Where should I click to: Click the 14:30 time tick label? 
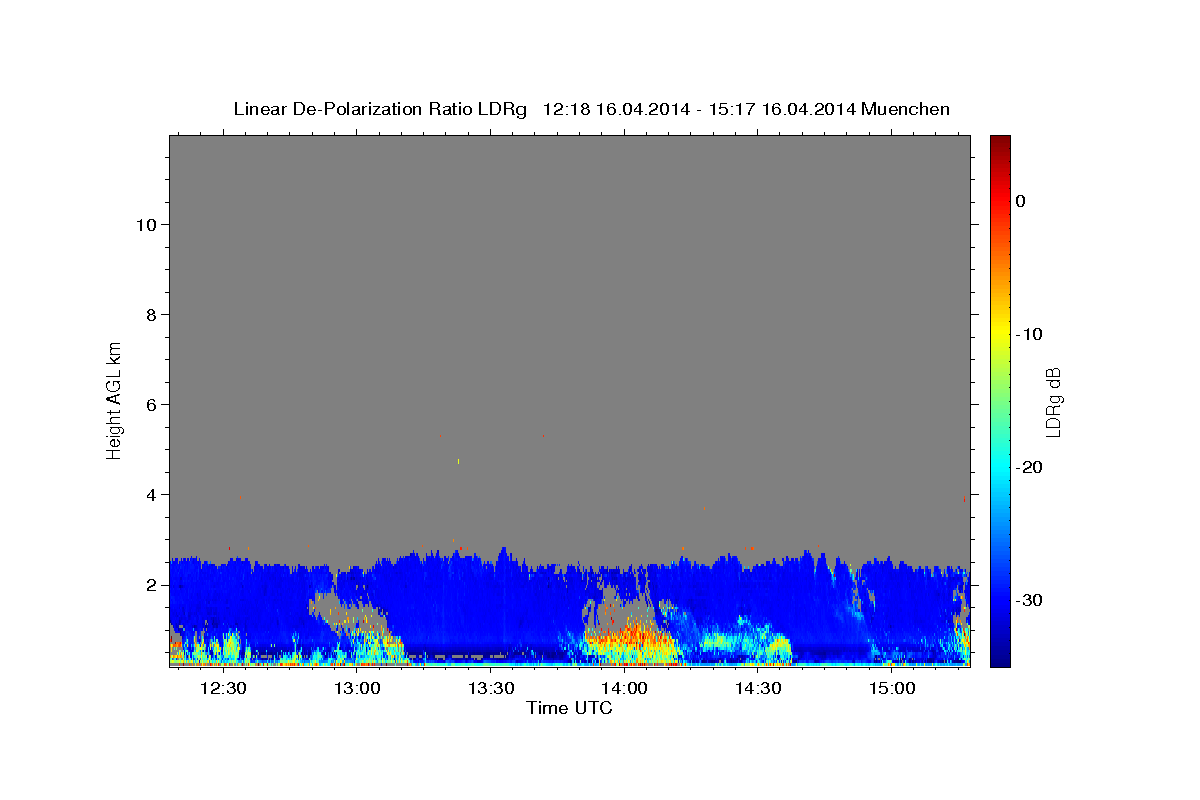[758, 688]
